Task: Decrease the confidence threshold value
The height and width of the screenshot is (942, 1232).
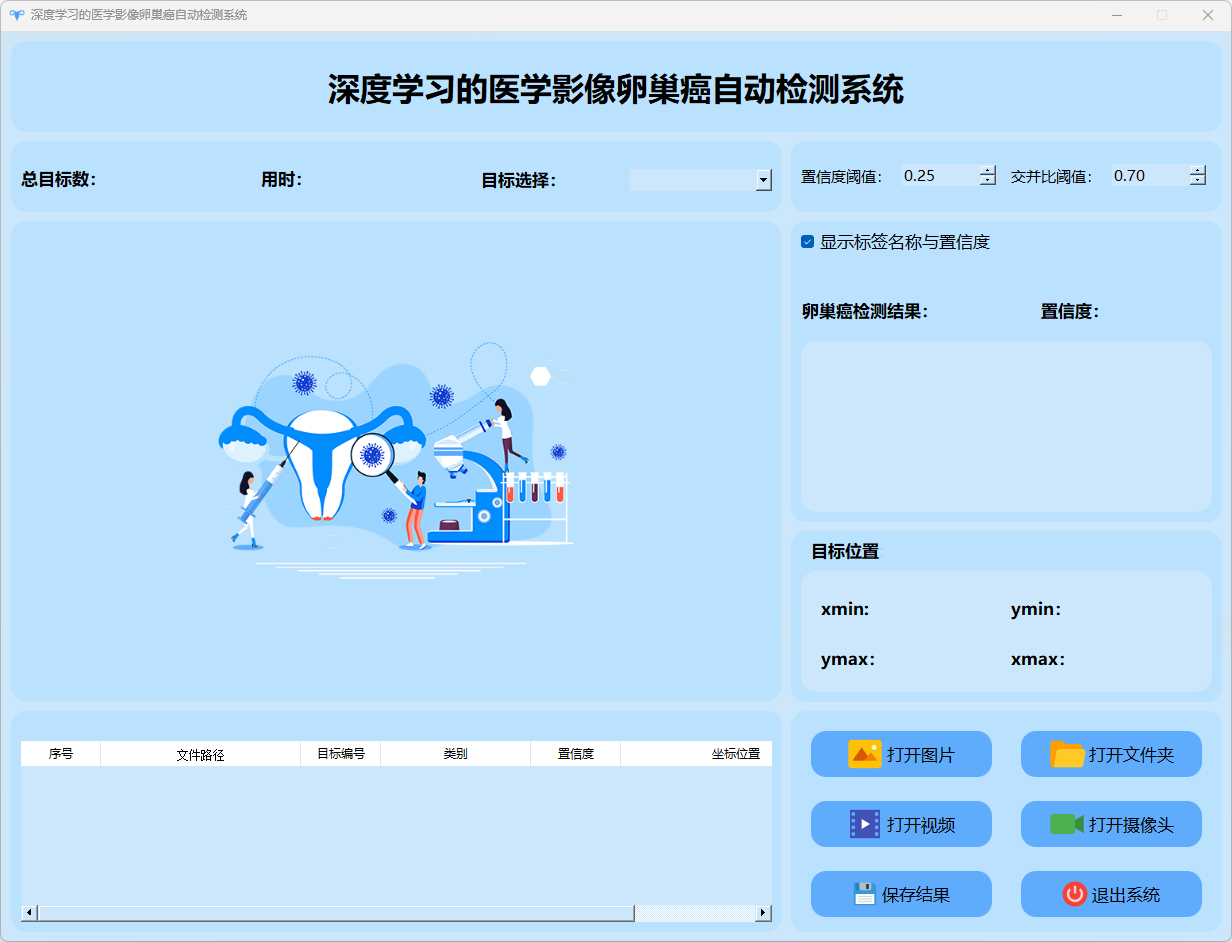Action: (x=988, y=181)
